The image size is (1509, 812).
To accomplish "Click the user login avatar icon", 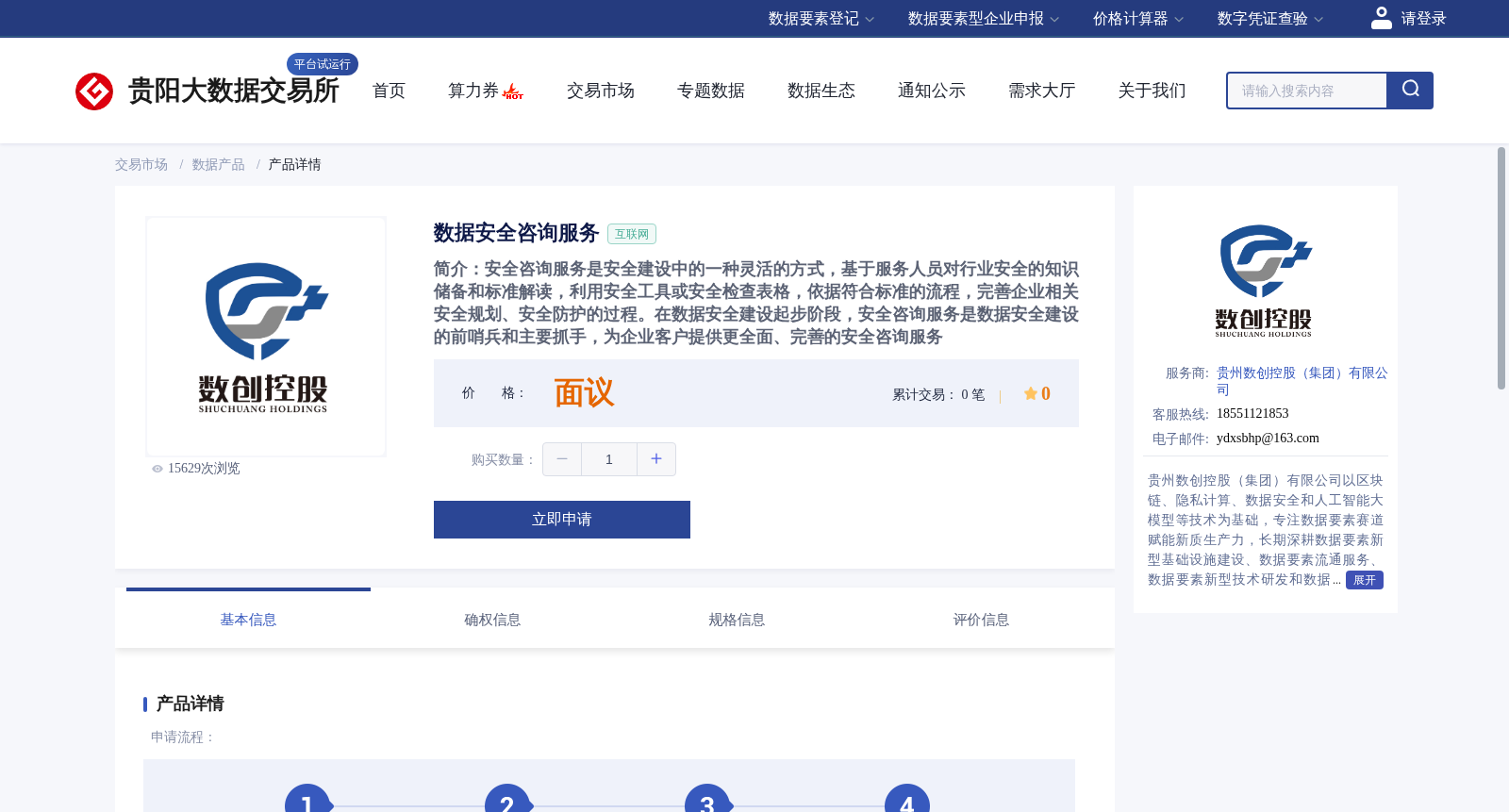I will [1382, 18].
